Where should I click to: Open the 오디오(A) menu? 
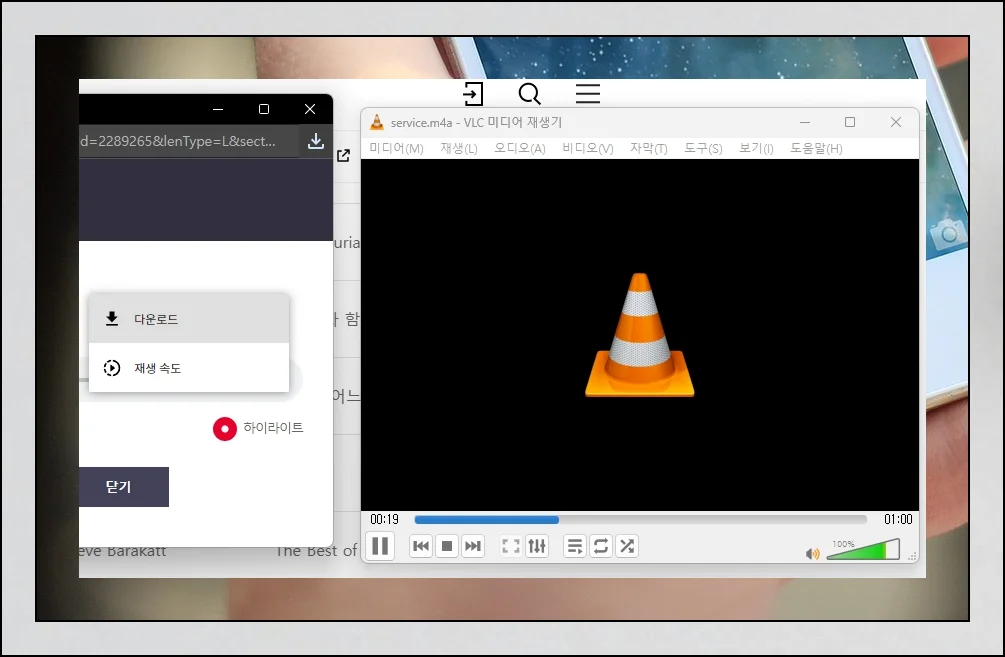coord(519,149)
